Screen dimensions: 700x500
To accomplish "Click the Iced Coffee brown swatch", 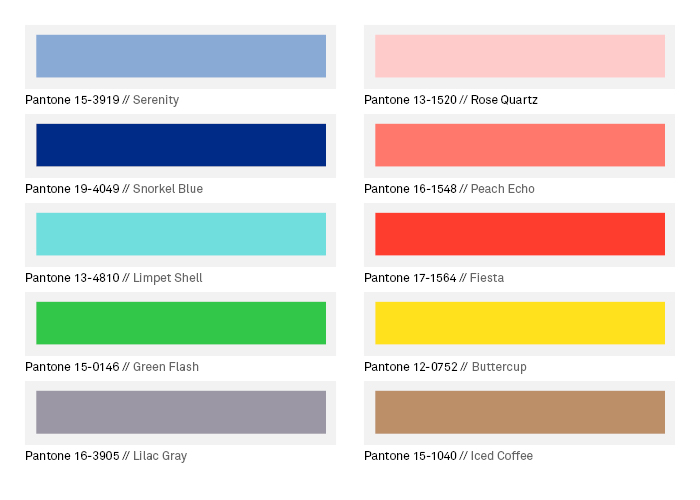I will (520, 412).
